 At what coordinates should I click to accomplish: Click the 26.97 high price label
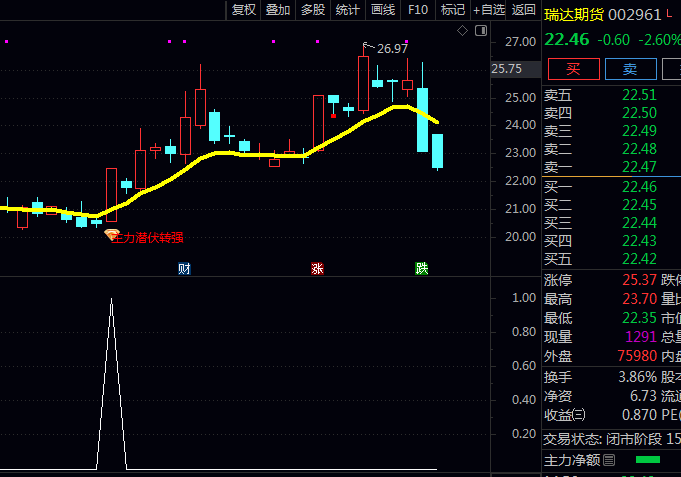392,49
